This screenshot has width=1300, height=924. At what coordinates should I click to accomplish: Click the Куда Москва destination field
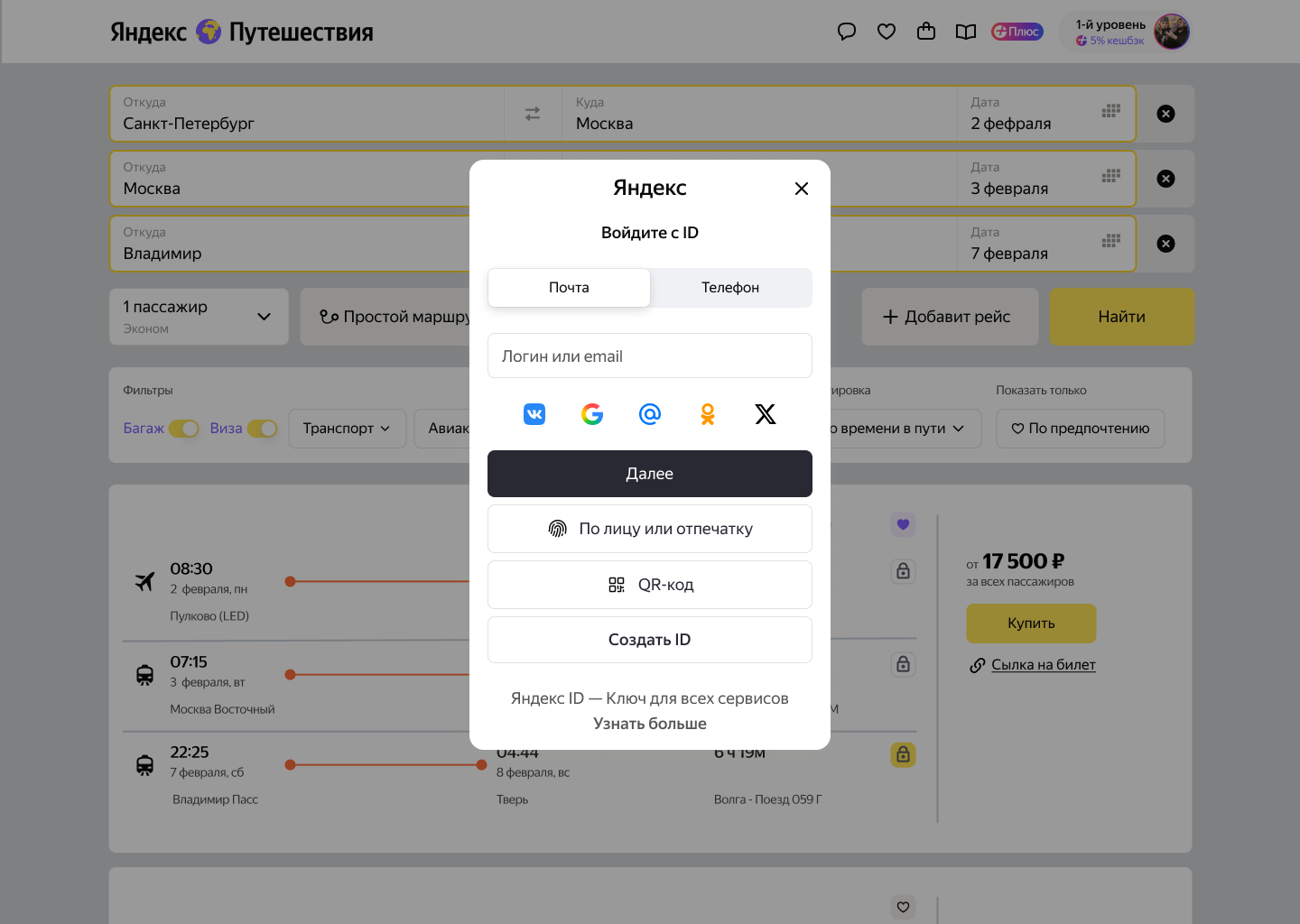[758, 114]
